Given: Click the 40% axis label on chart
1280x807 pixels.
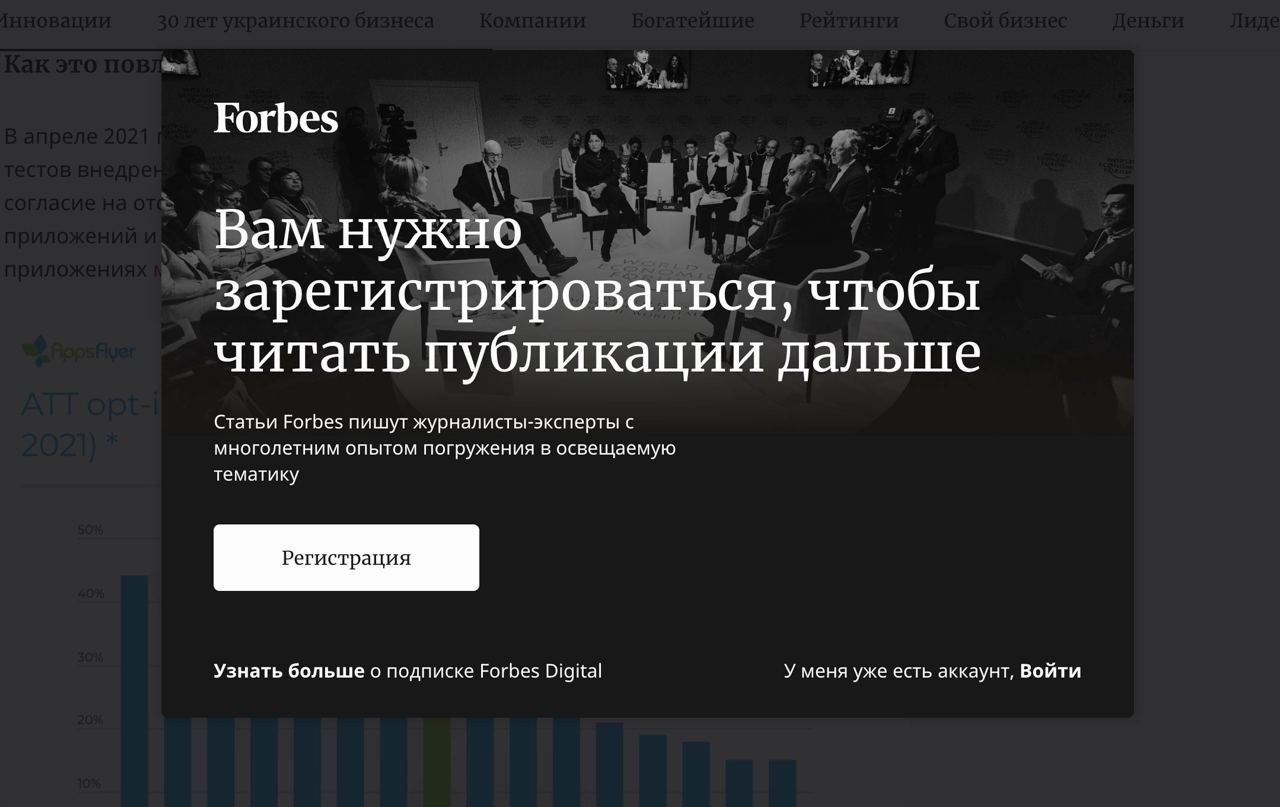Looking at the screenshot, I should (90, 593).
